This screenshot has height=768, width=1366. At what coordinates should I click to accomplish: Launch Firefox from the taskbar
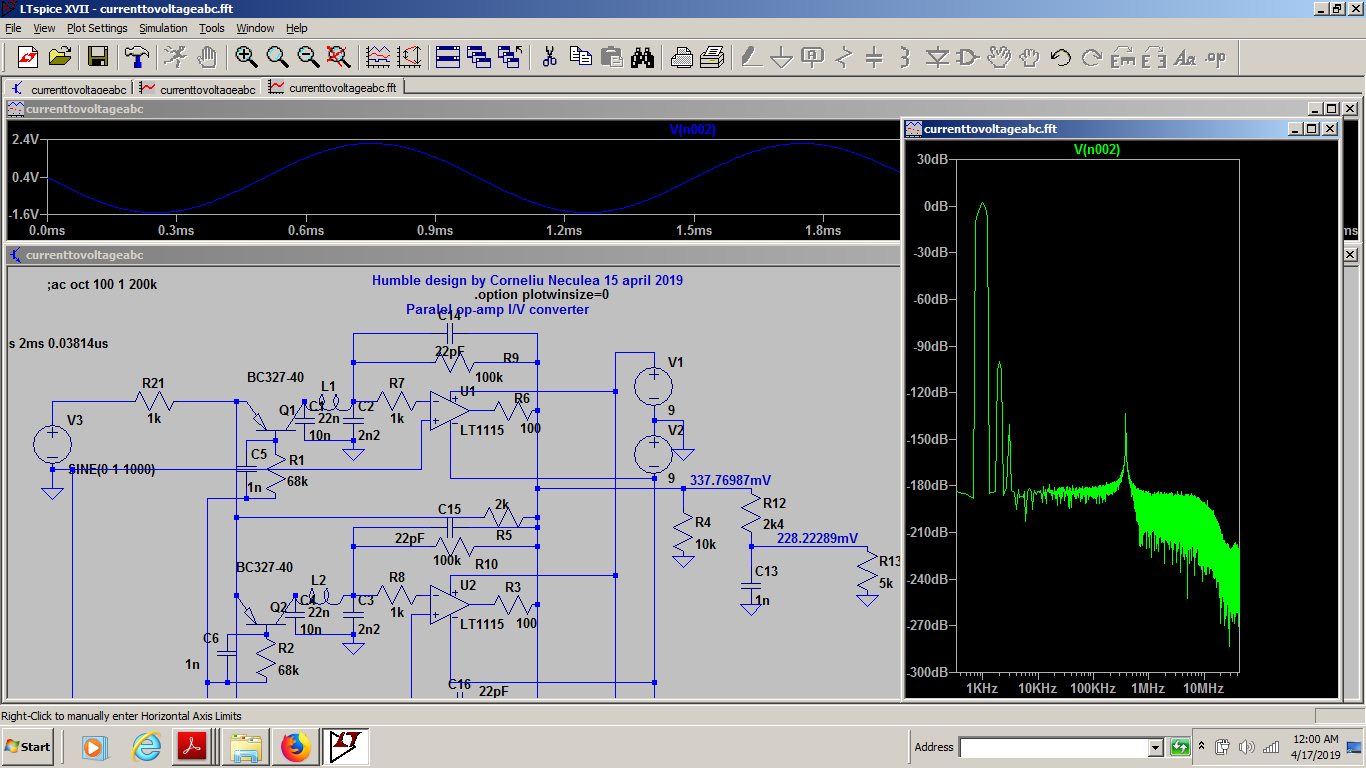[x=295, y=747]
